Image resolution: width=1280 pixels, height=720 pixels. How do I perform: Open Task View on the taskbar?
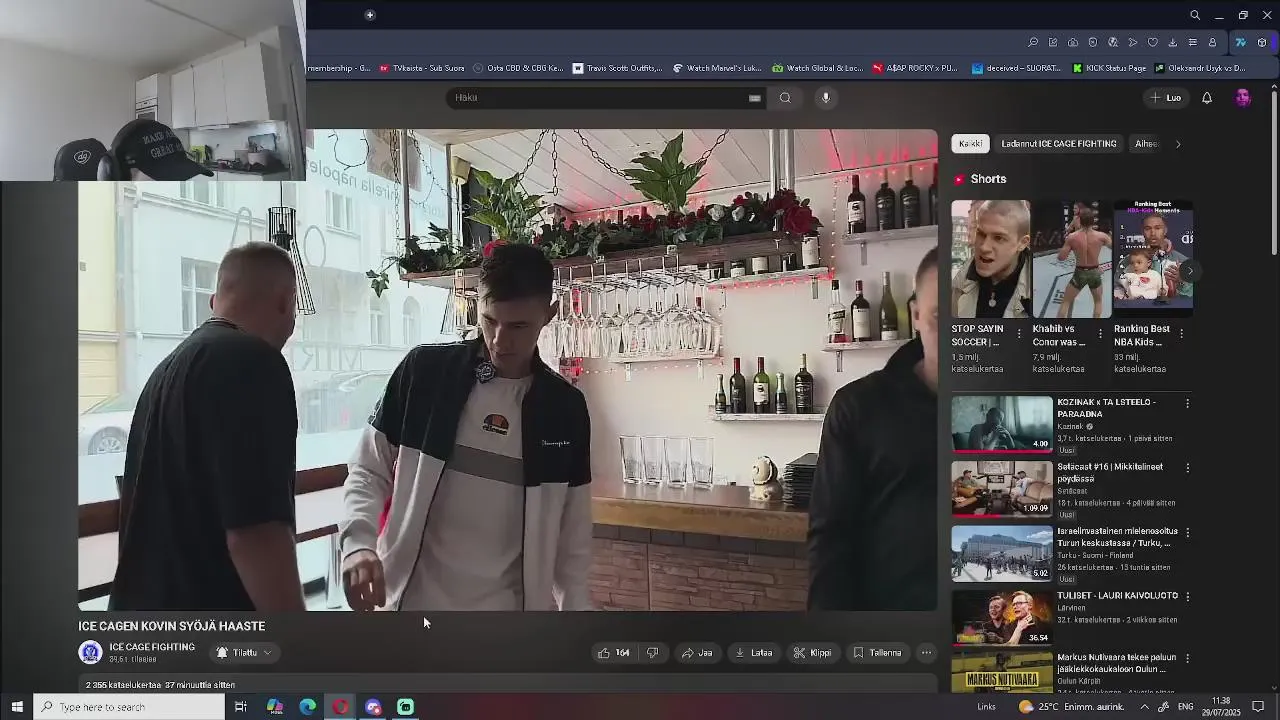pos(241,707)
